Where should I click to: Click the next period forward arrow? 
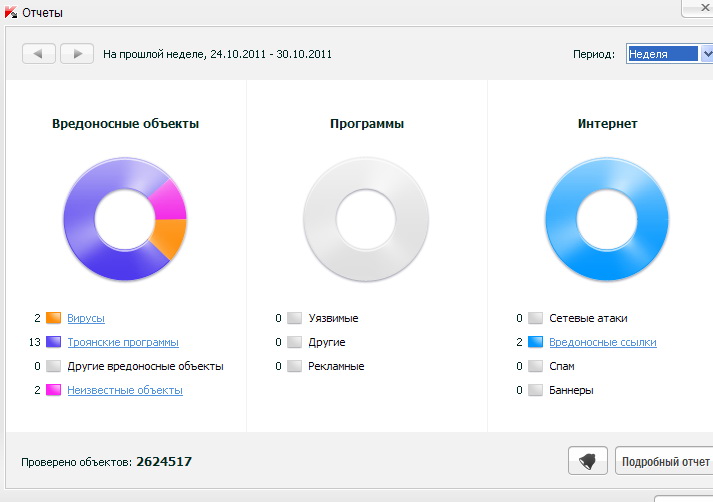tap(77, 54)
